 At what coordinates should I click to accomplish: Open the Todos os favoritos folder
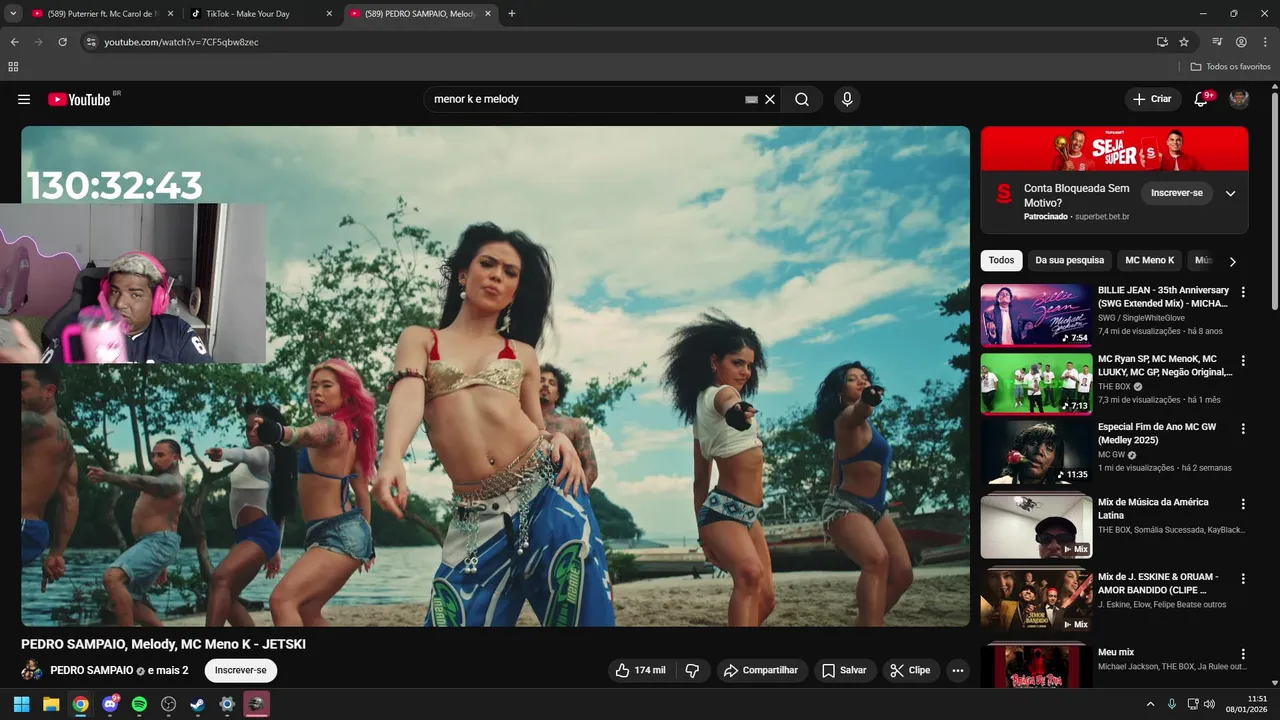[x=1231, y=67]
